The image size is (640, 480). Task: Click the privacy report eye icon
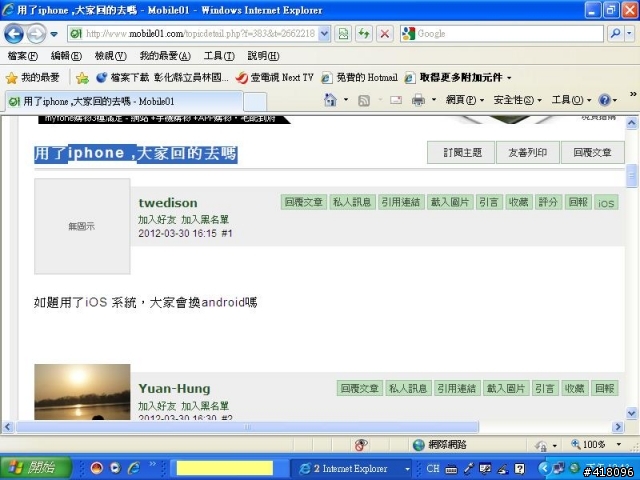click(361, 444)
